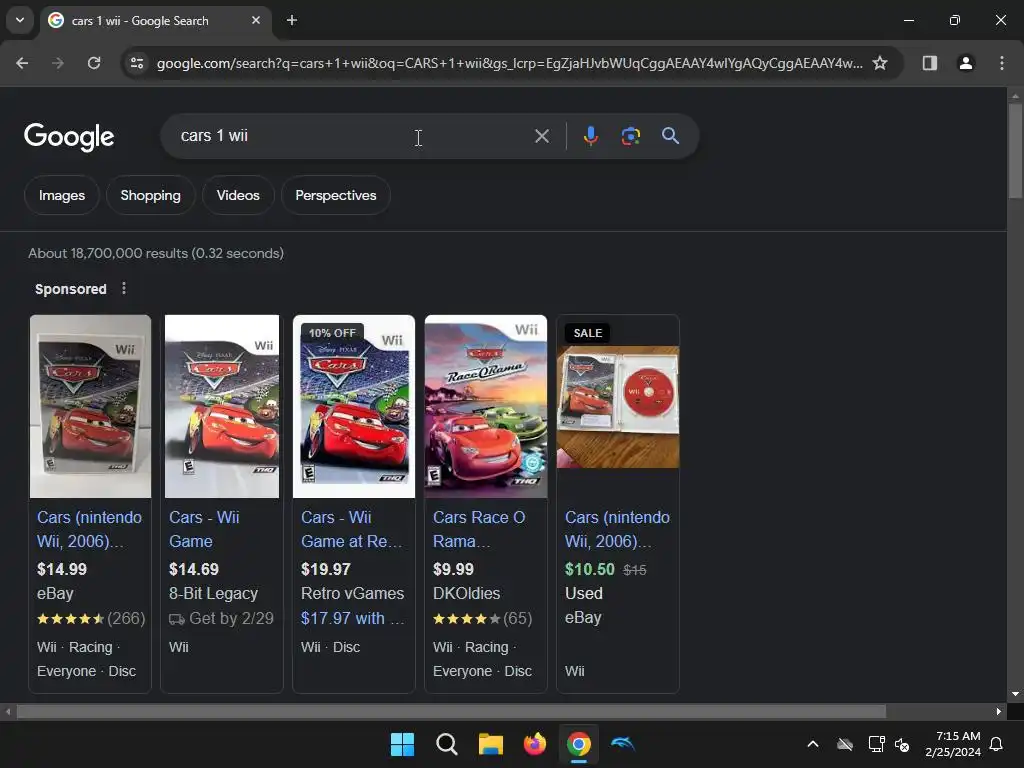The width and height of the screenshot is (1024, 768).
Task: Open the 'Cars - Wii Game at Re…' link
Action: (351, 529)
